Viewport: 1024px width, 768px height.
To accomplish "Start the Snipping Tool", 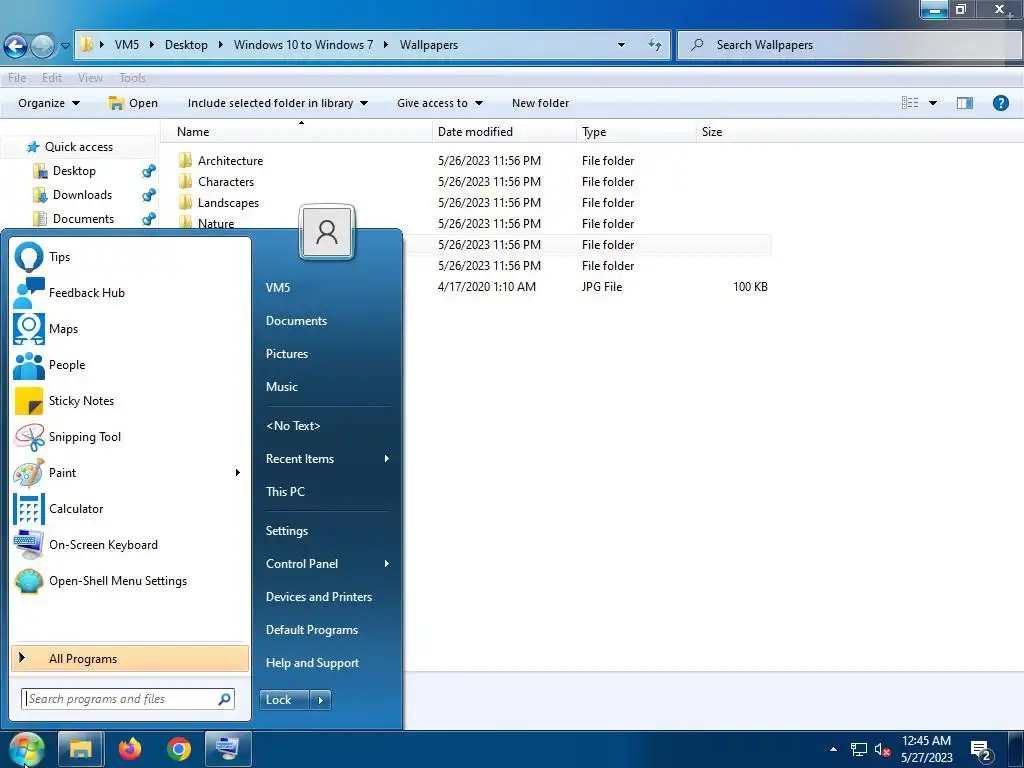I will [130, 437].
